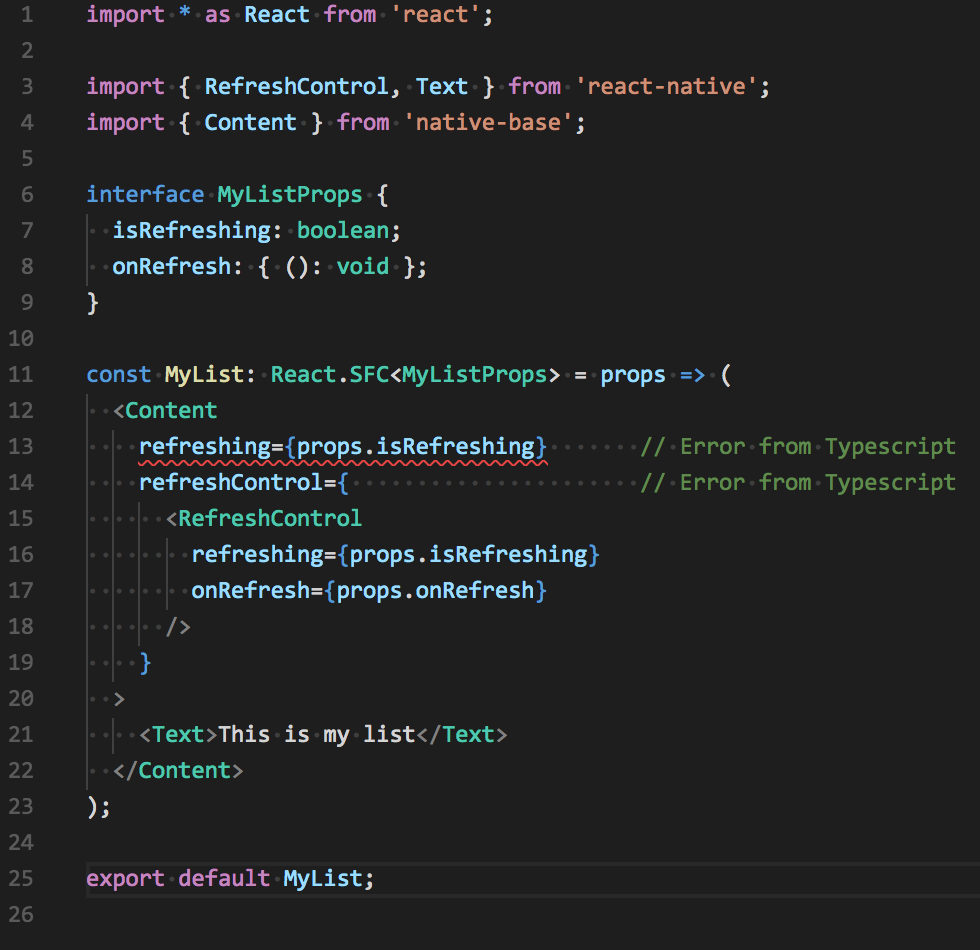Click the MyListProps interface name
This screenshot has height=950, width=980.
289,194
